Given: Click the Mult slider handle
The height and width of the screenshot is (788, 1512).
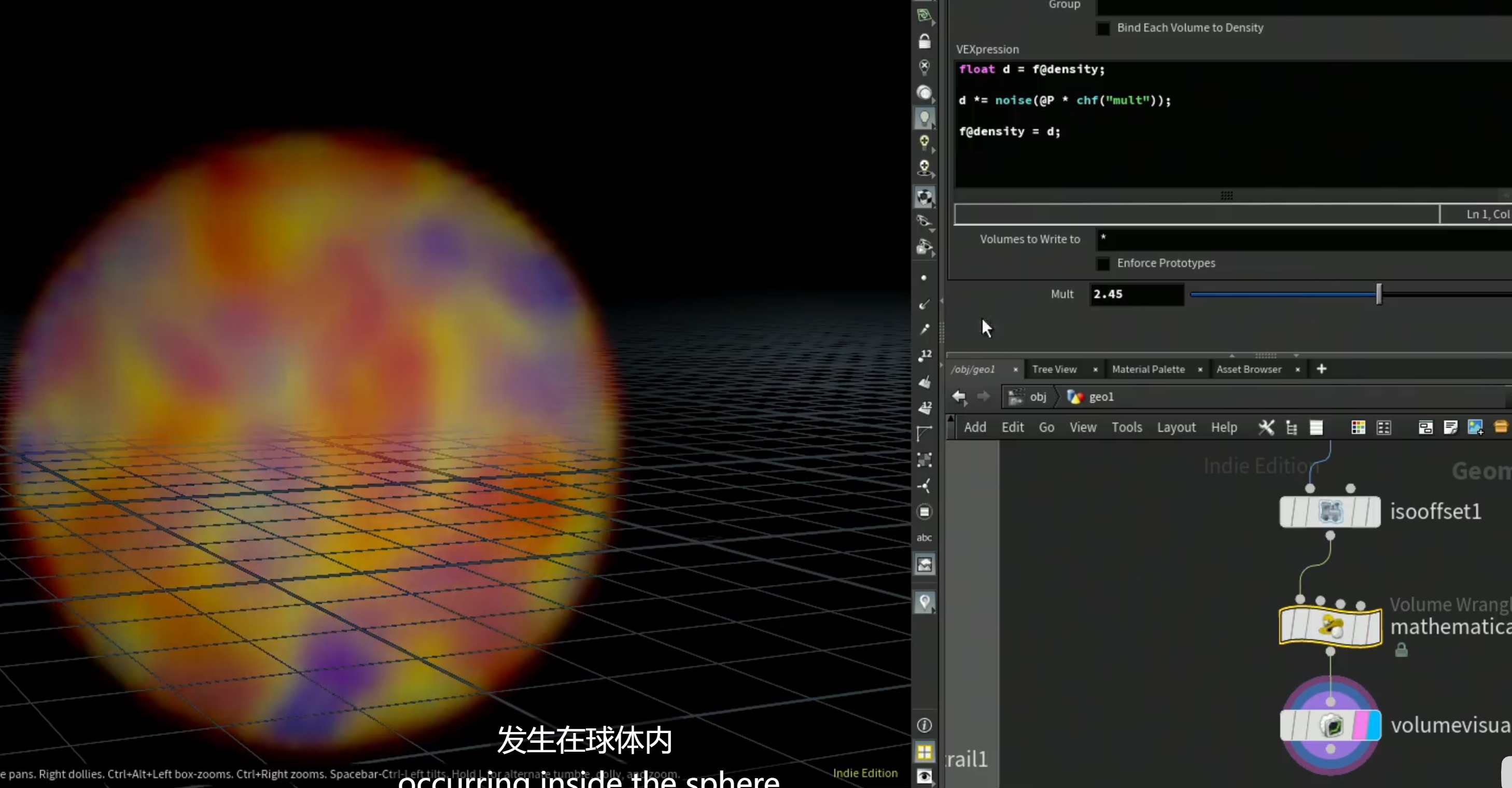Looking at the screenshot, I should [x=1379, y=294].
